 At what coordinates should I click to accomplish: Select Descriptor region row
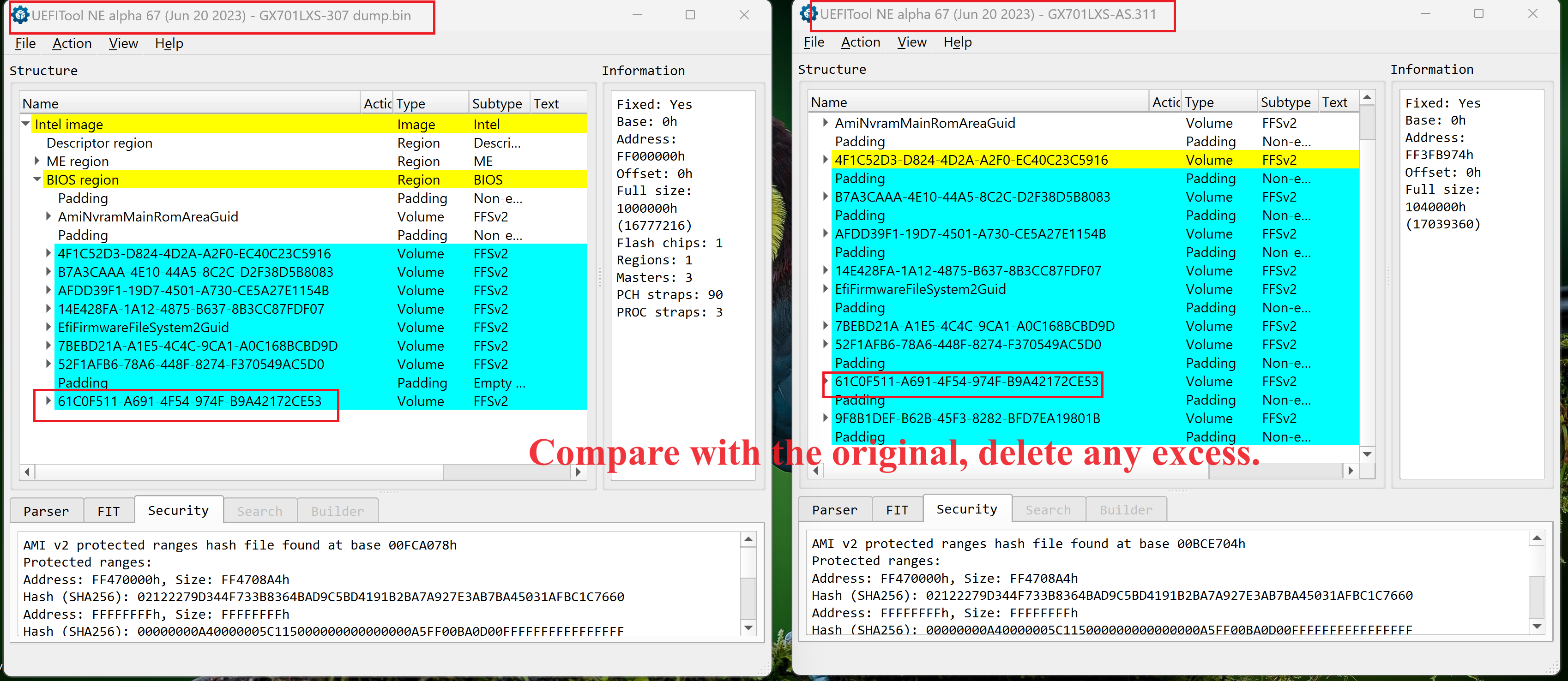tap(99, 143)
